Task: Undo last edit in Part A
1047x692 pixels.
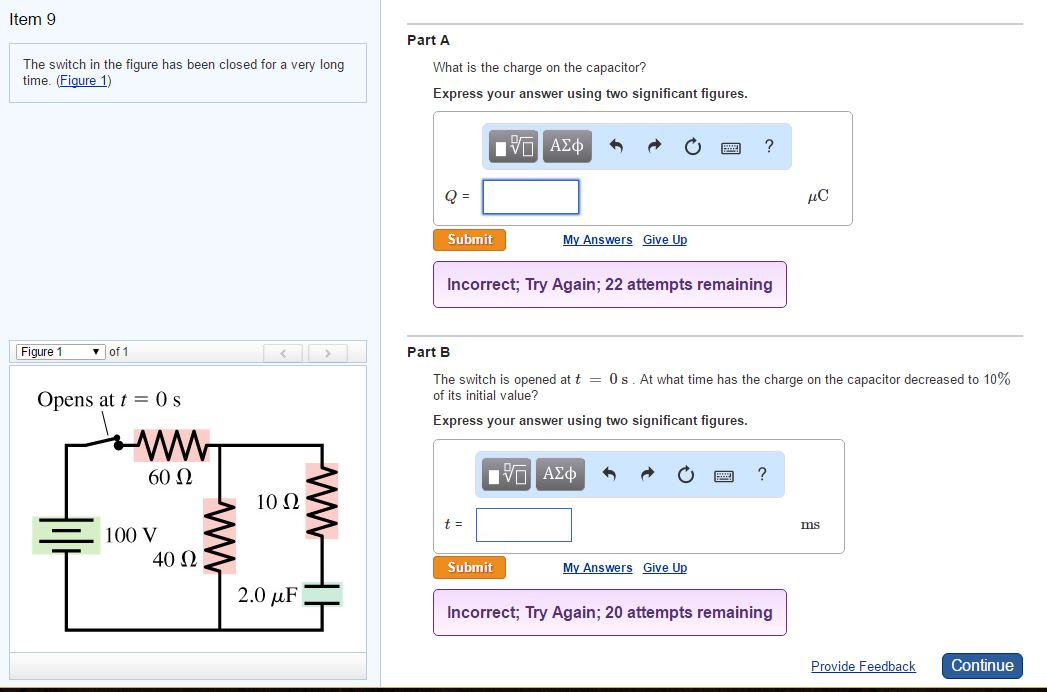Action: [616, 146]
